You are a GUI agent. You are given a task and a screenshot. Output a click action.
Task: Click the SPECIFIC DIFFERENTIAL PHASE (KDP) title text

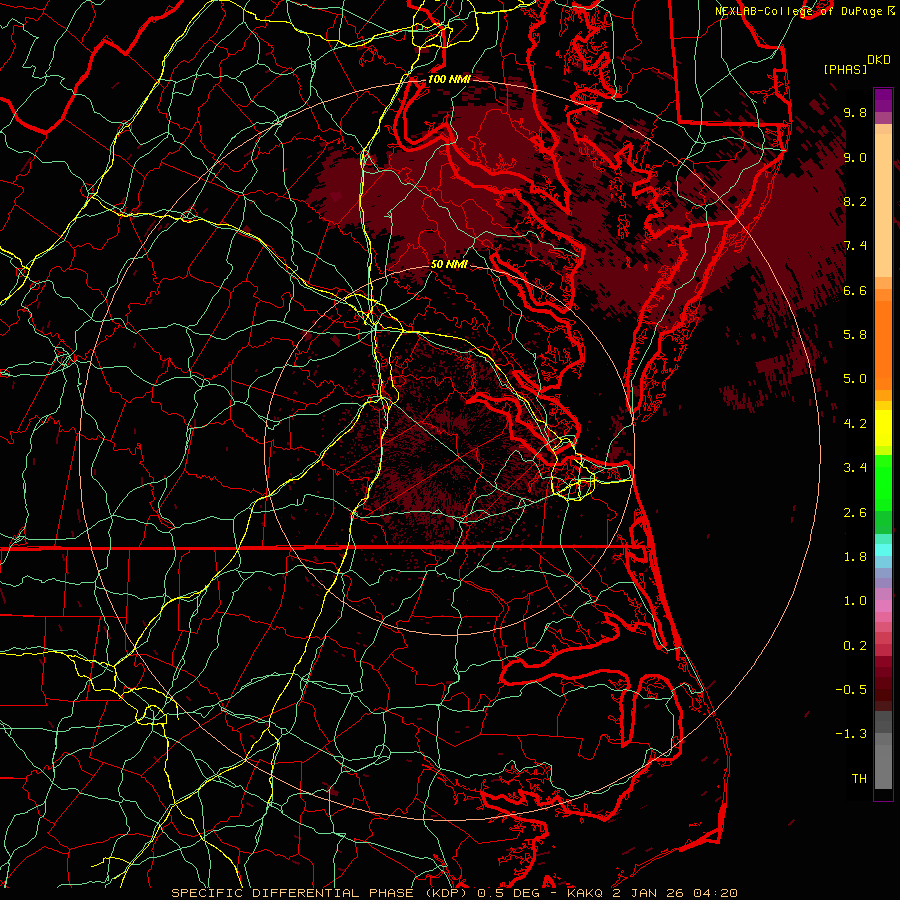319,893
